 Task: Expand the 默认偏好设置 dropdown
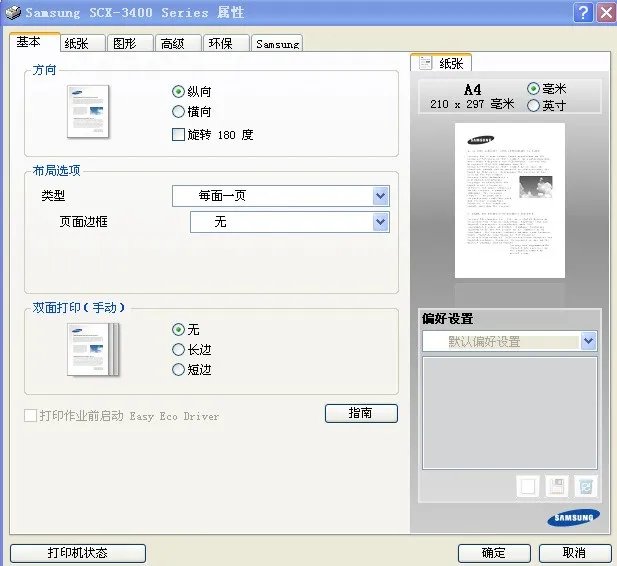point(510,341)
